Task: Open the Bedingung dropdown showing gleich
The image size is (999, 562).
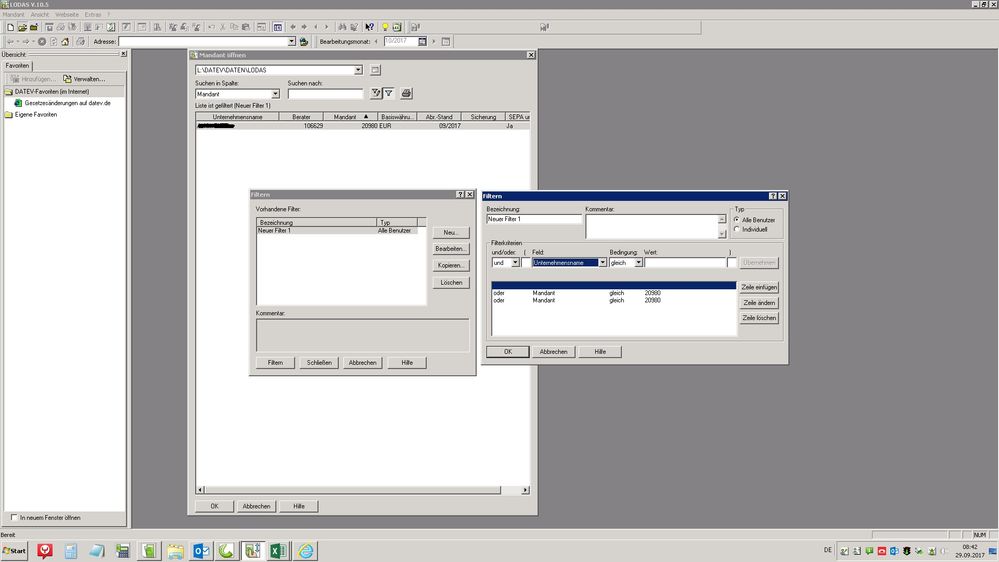Action: tap(638, 263)
